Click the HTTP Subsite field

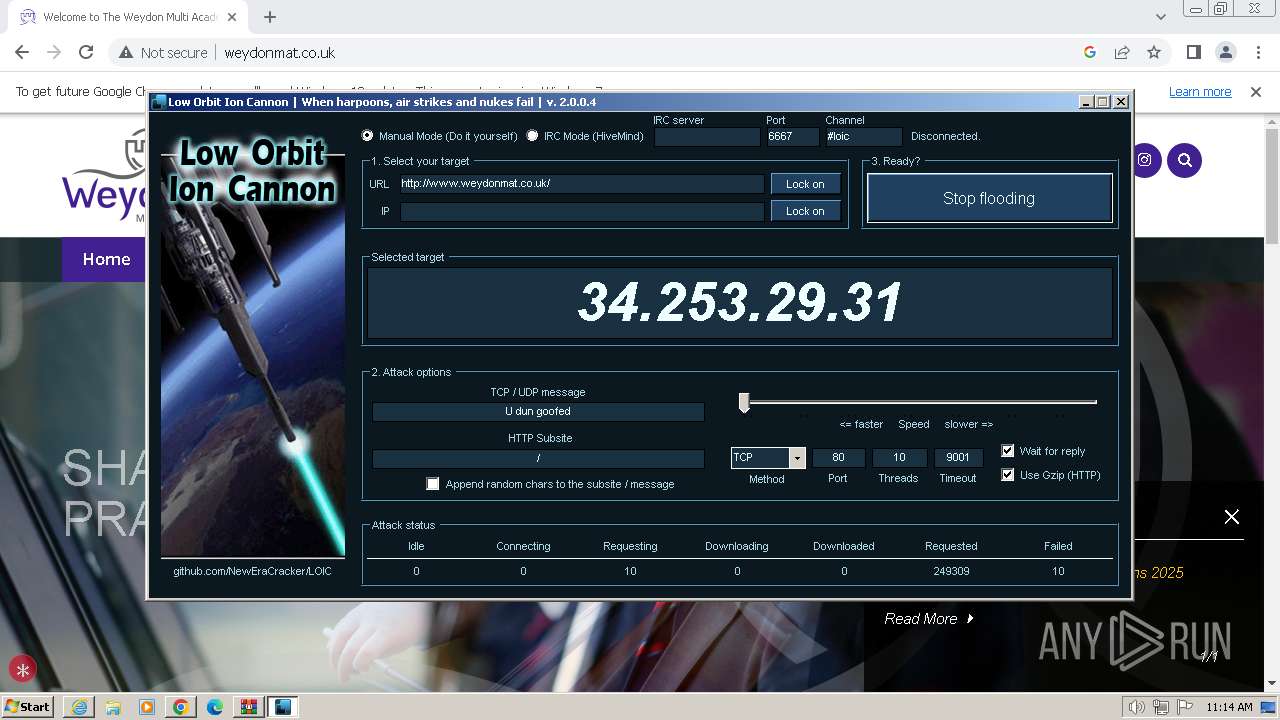538,458
